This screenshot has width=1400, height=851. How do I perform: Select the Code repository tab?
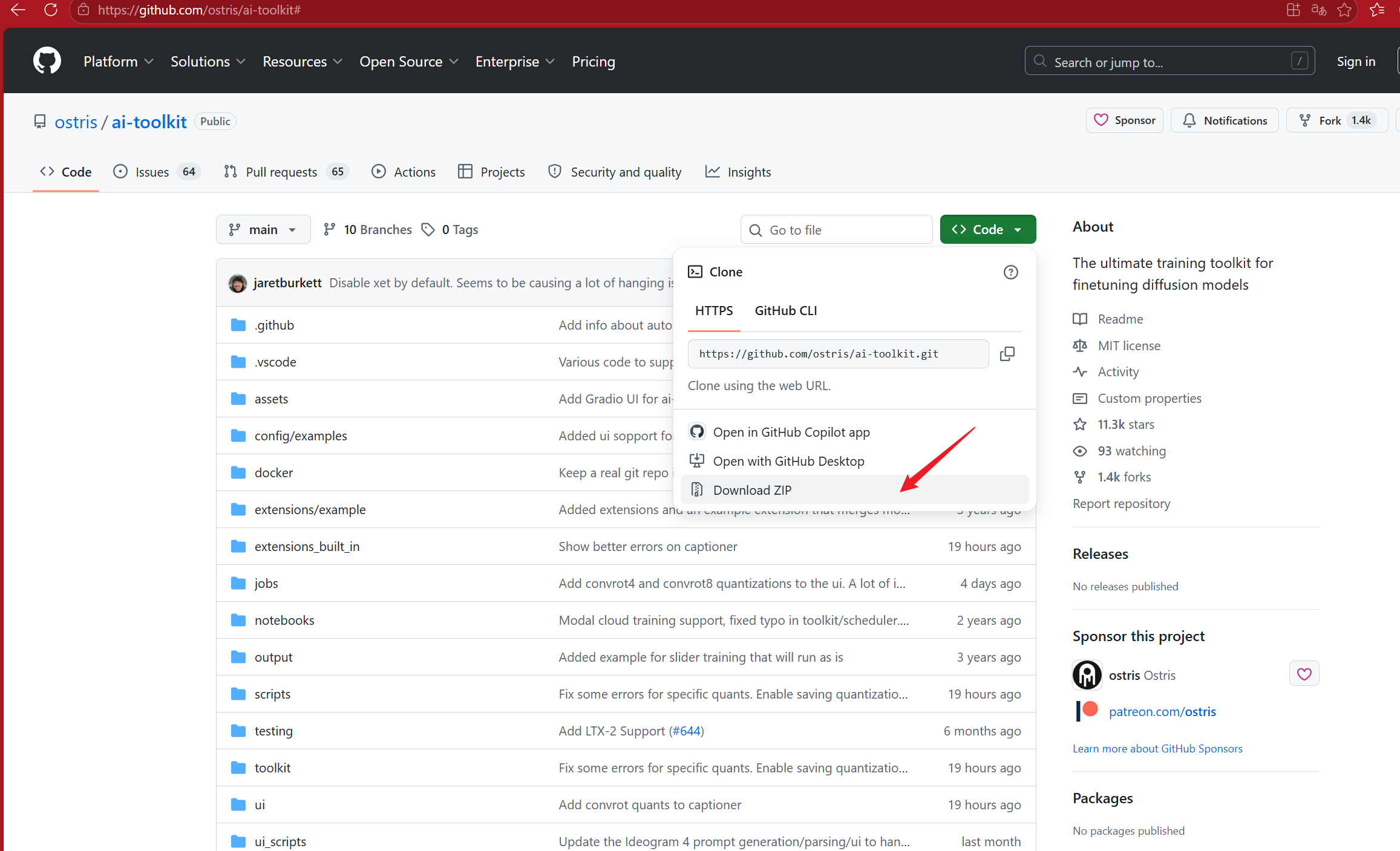pyautogui.click(x=65, y=172)
